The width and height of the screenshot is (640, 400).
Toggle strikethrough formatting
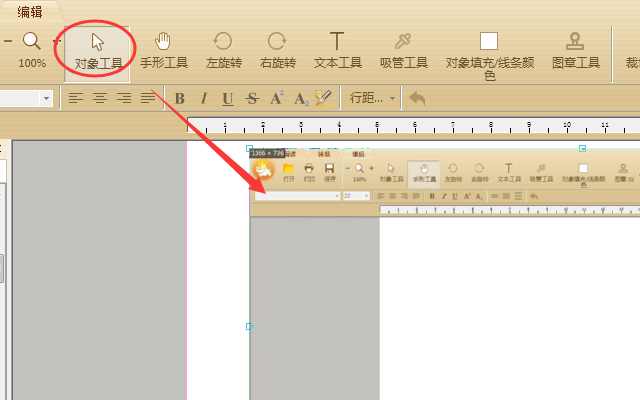coord(252,98)
